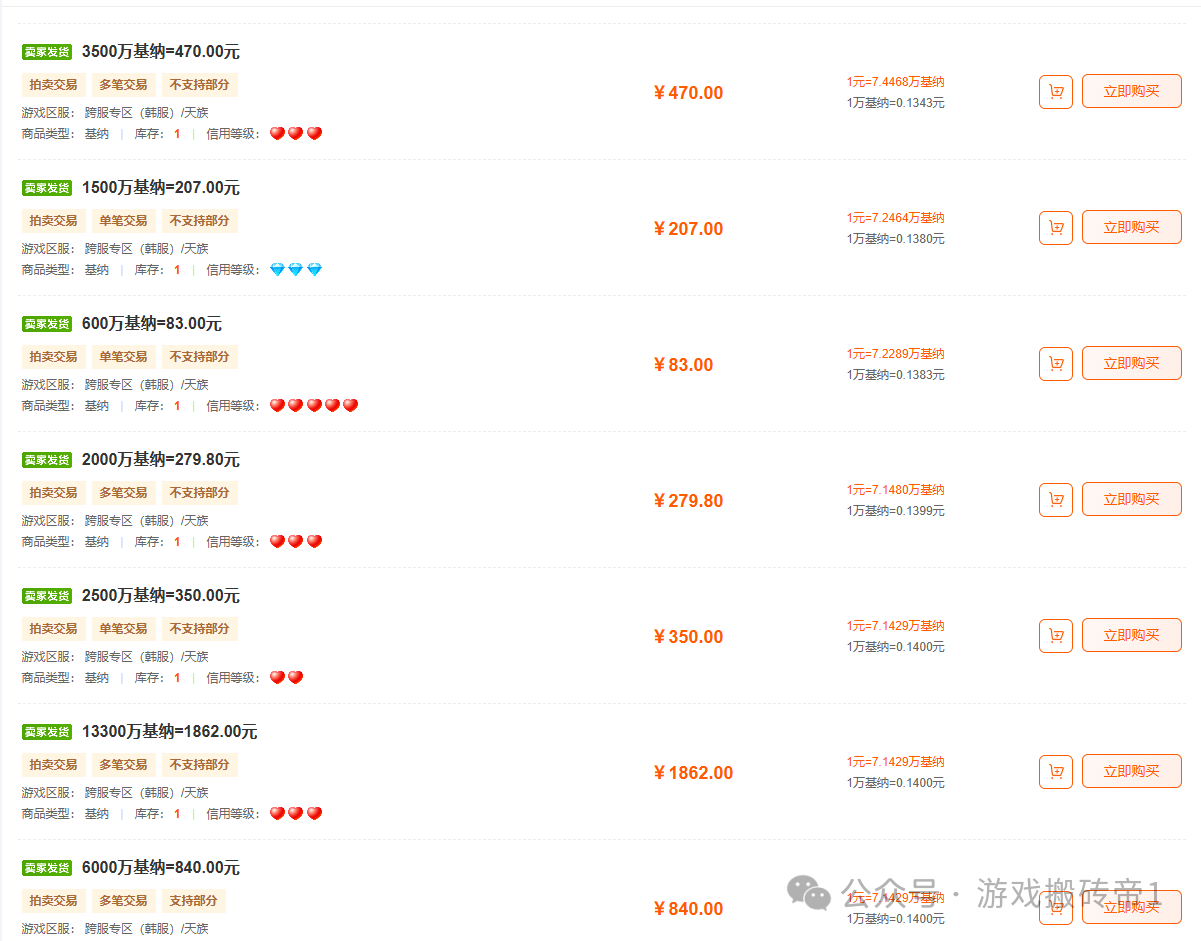Click cart icon for 600万基纳 listing
Screen dimensions: 1201x941
1055,364
